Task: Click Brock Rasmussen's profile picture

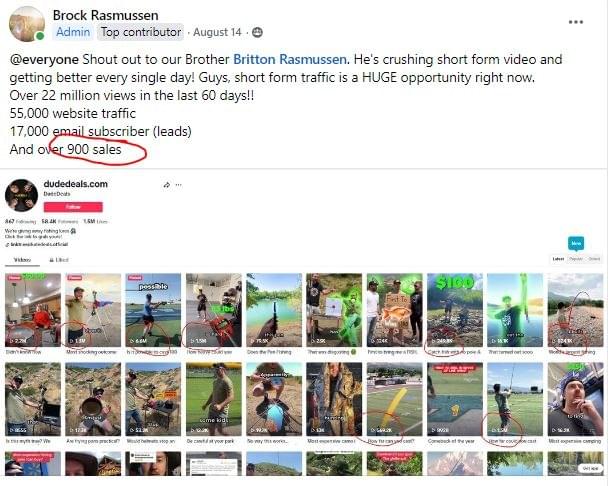Action: (x=25, y=23)
